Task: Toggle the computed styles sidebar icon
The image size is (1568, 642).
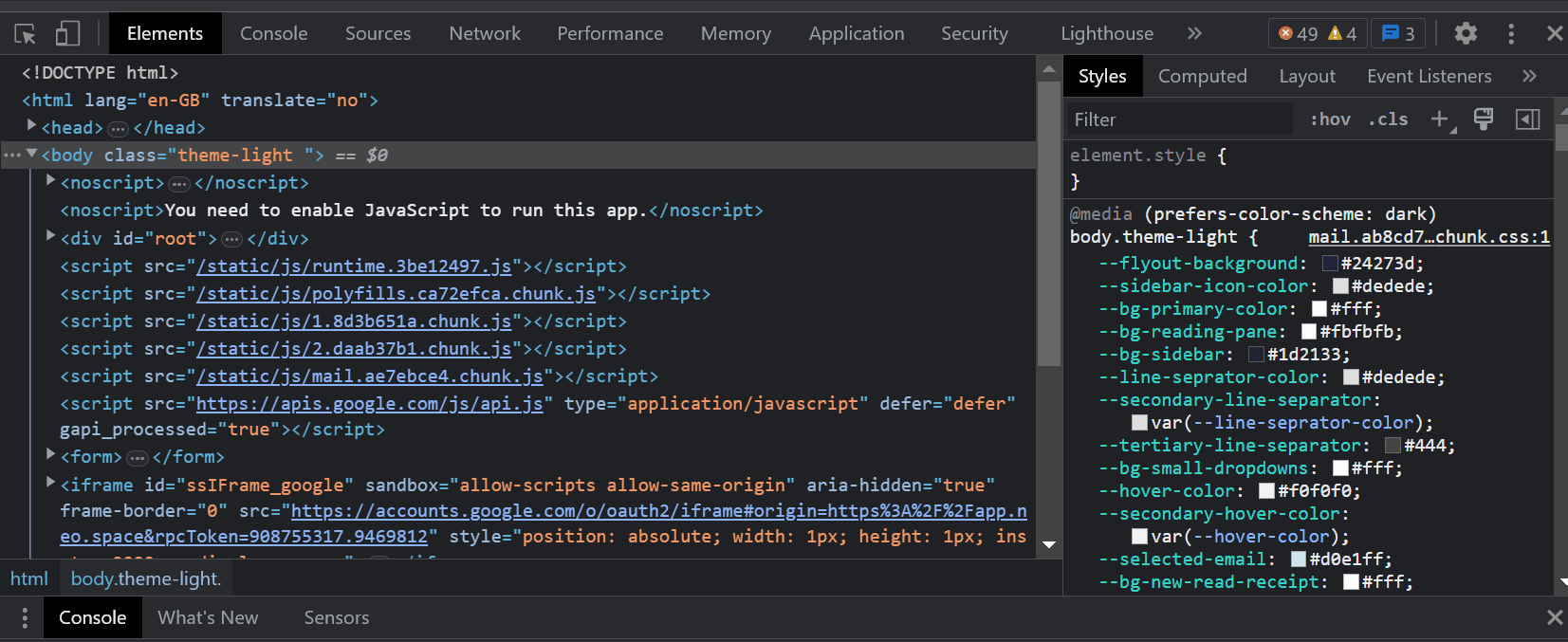Action: (x=1527, y=119)
